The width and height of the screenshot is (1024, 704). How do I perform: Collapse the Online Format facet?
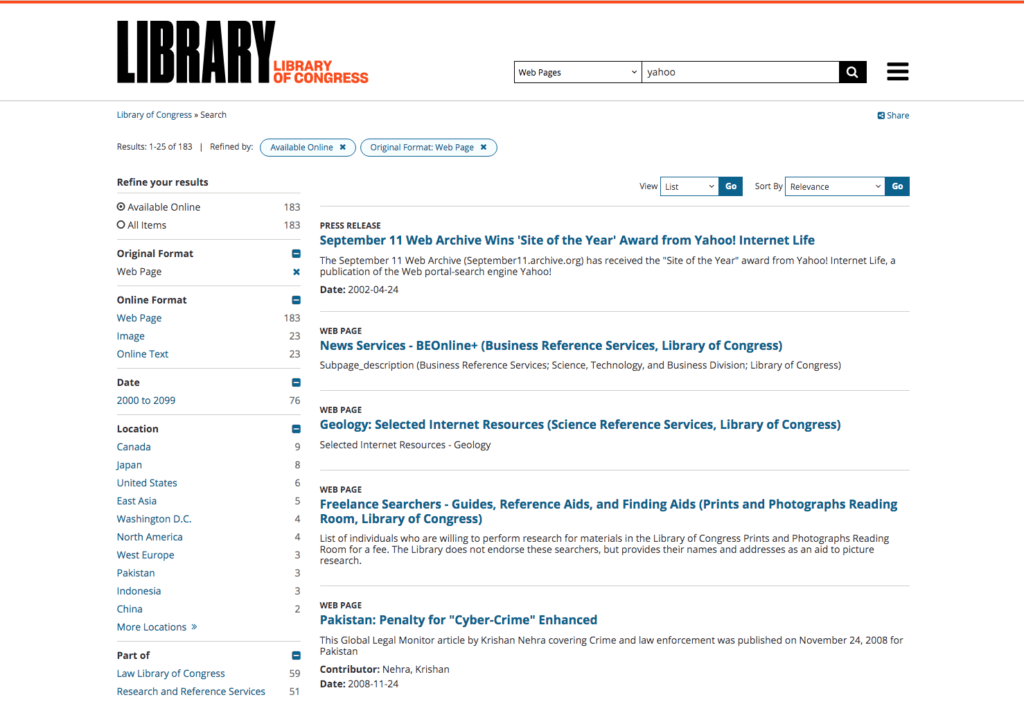tap(296, 300)
